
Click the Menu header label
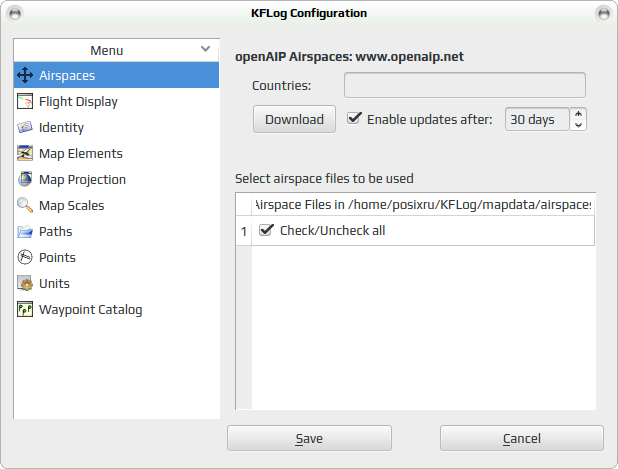[x=106, y=50]
